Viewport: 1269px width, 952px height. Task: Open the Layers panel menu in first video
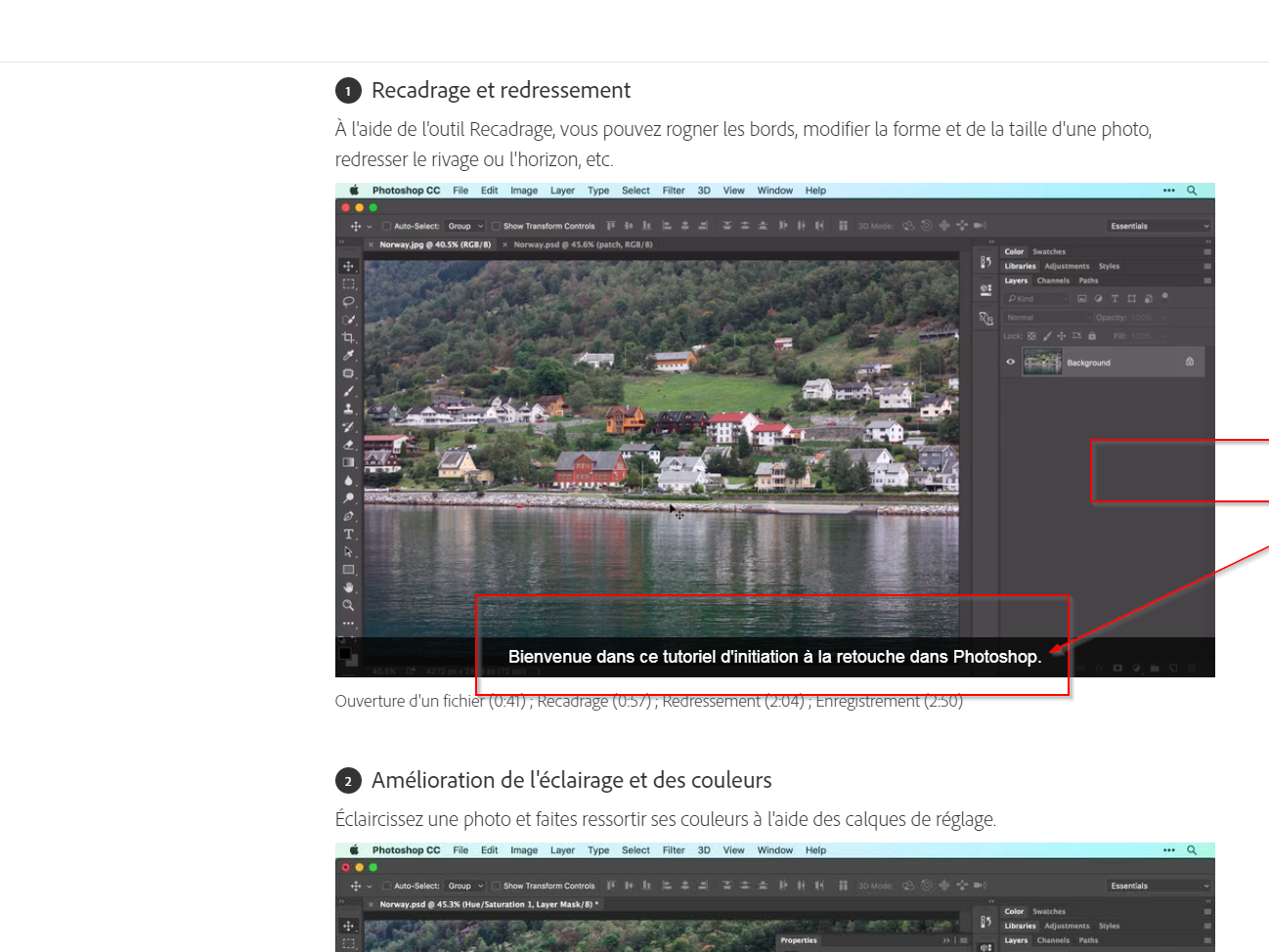point(1207,281)
